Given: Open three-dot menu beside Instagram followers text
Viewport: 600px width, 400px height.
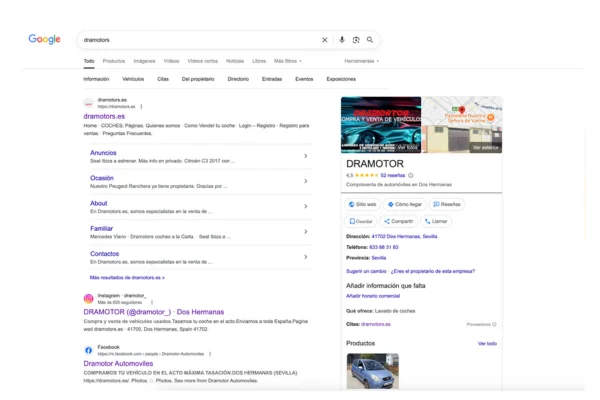Looking at the screenshot, I should pos(152,302).
